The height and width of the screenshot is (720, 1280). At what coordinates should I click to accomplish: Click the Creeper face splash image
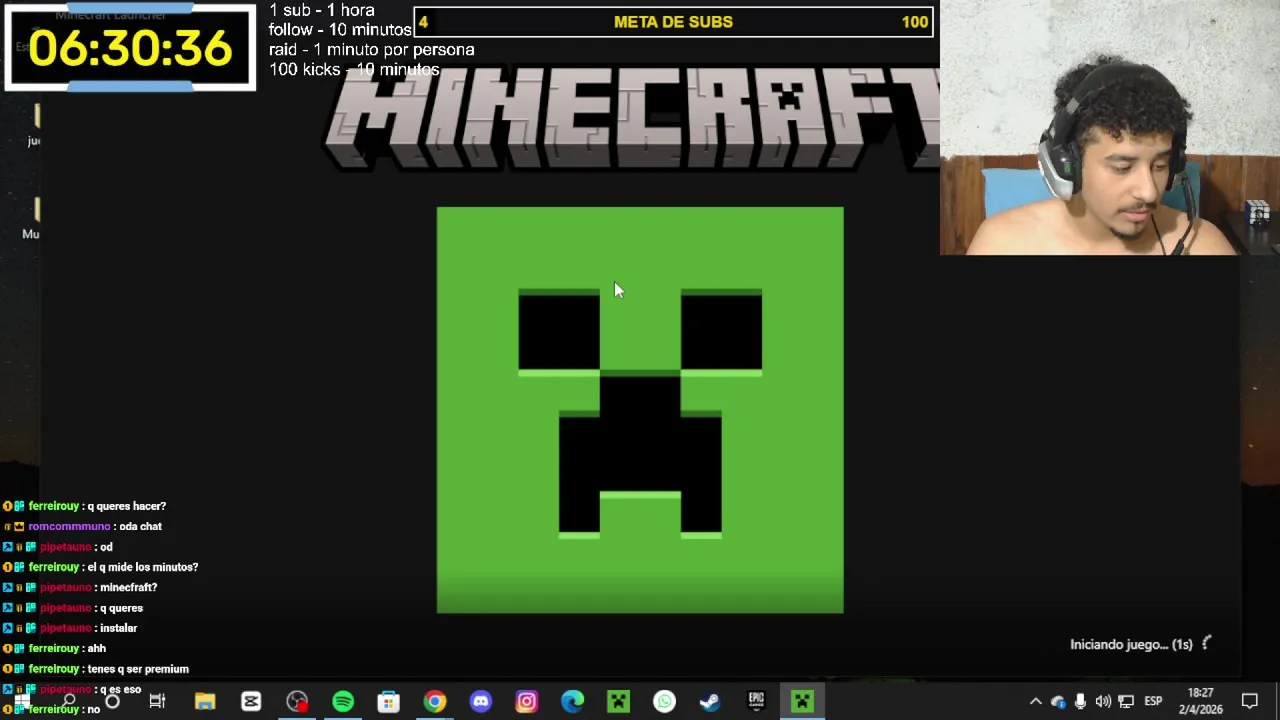click(x=640, y=410)
